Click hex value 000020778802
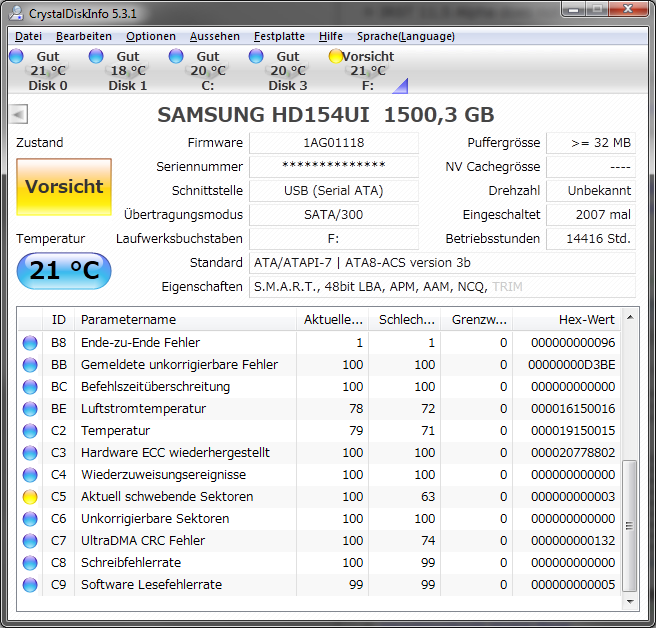This screenshot has height=628, width=656. click(x=573, y=453)
